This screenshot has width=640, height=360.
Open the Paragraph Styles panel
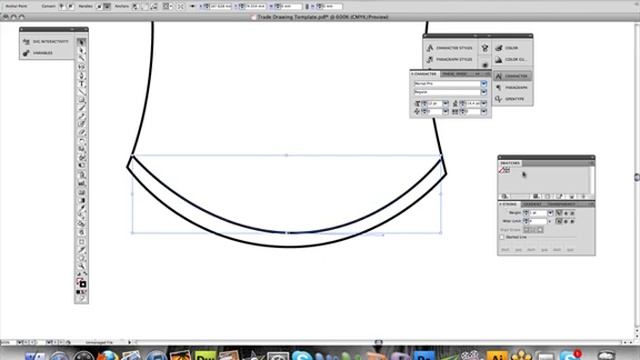pyautogui.click(x=449, y=60)
